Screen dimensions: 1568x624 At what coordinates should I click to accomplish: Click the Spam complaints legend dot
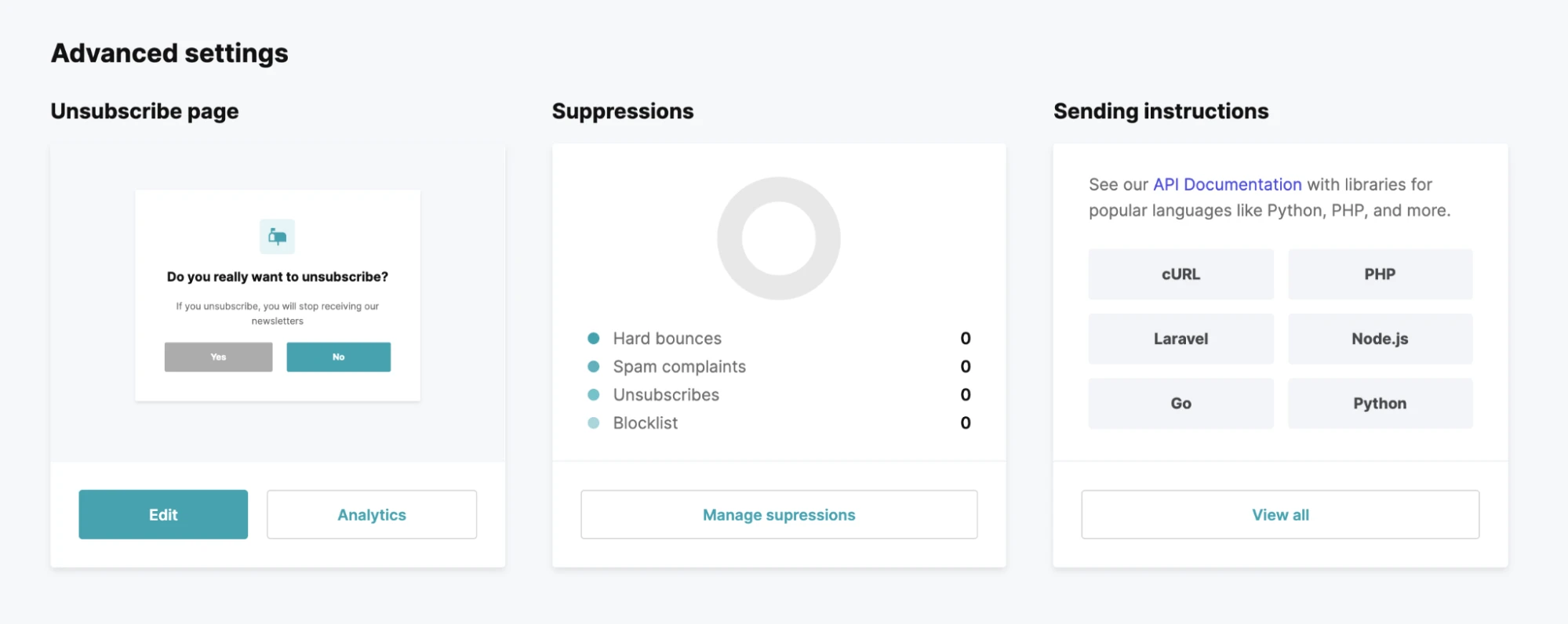[x=594, y=366]
